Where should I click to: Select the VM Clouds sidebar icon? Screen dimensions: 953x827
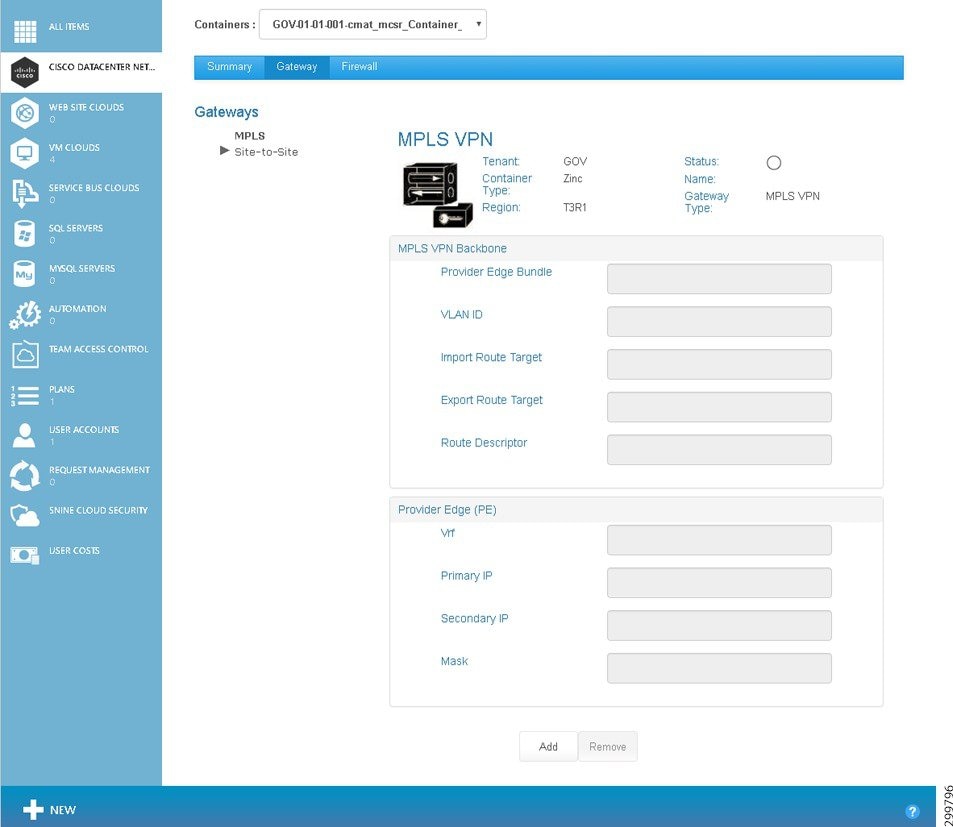tap(24, 152)
